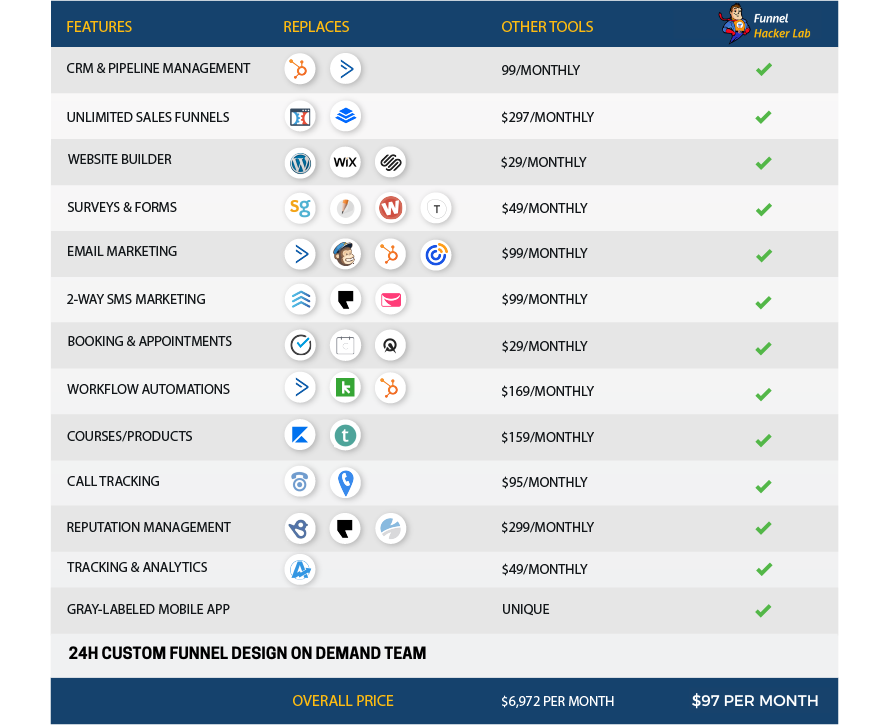This screenshot has height=725, width=870.
Task: Click the WordPress icon in Website Builder row
Action: pos(300,163)
